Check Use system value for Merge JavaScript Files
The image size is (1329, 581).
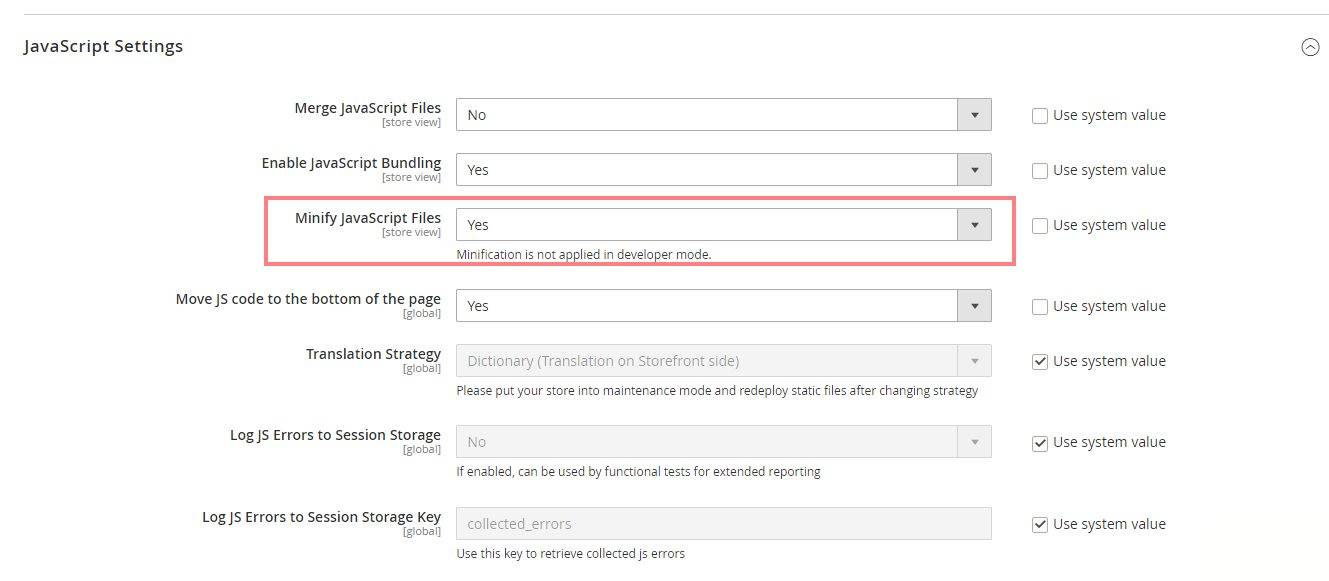pyautogui.click(x=1040, y=116)
